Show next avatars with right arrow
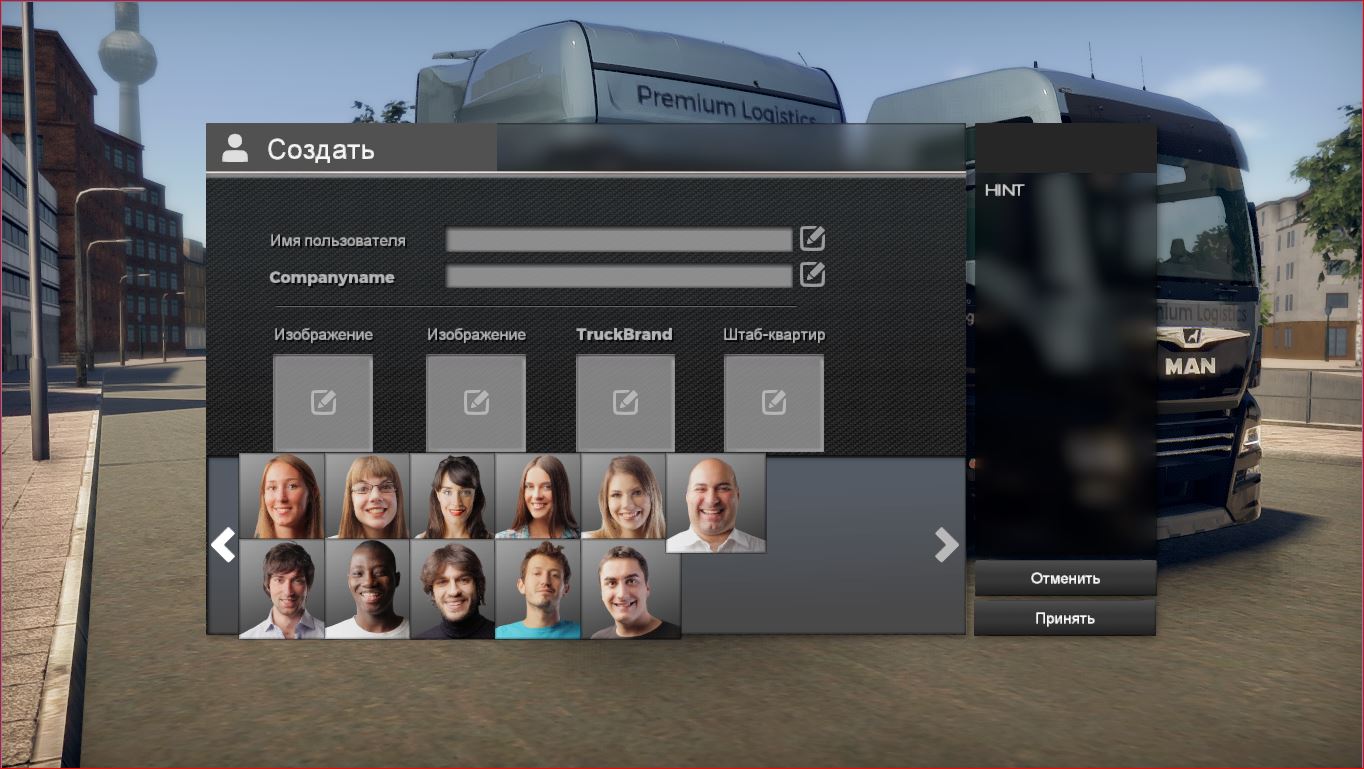1364x769 pixels. point(946,545)
